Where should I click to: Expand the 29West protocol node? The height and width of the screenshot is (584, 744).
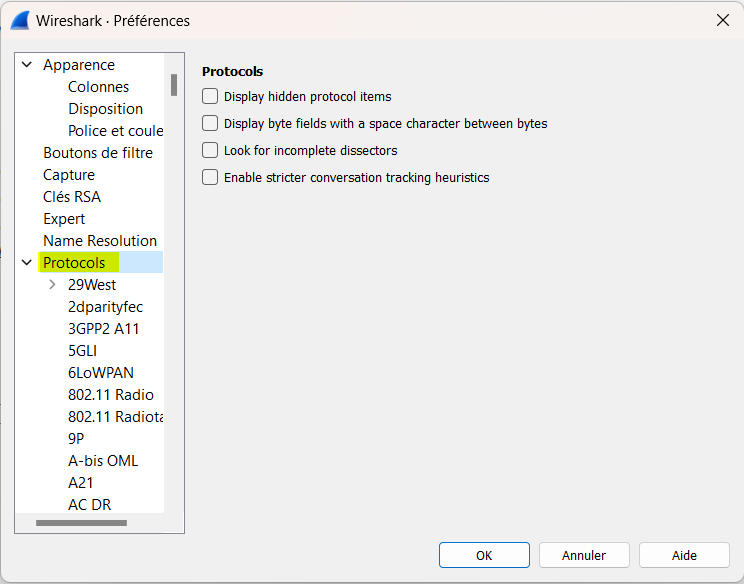pyautogui.click(x=52, y=285)
